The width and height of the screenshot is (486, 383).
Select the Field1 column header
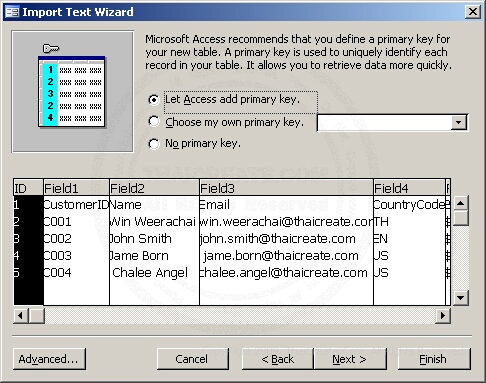(x=76, y=188)
